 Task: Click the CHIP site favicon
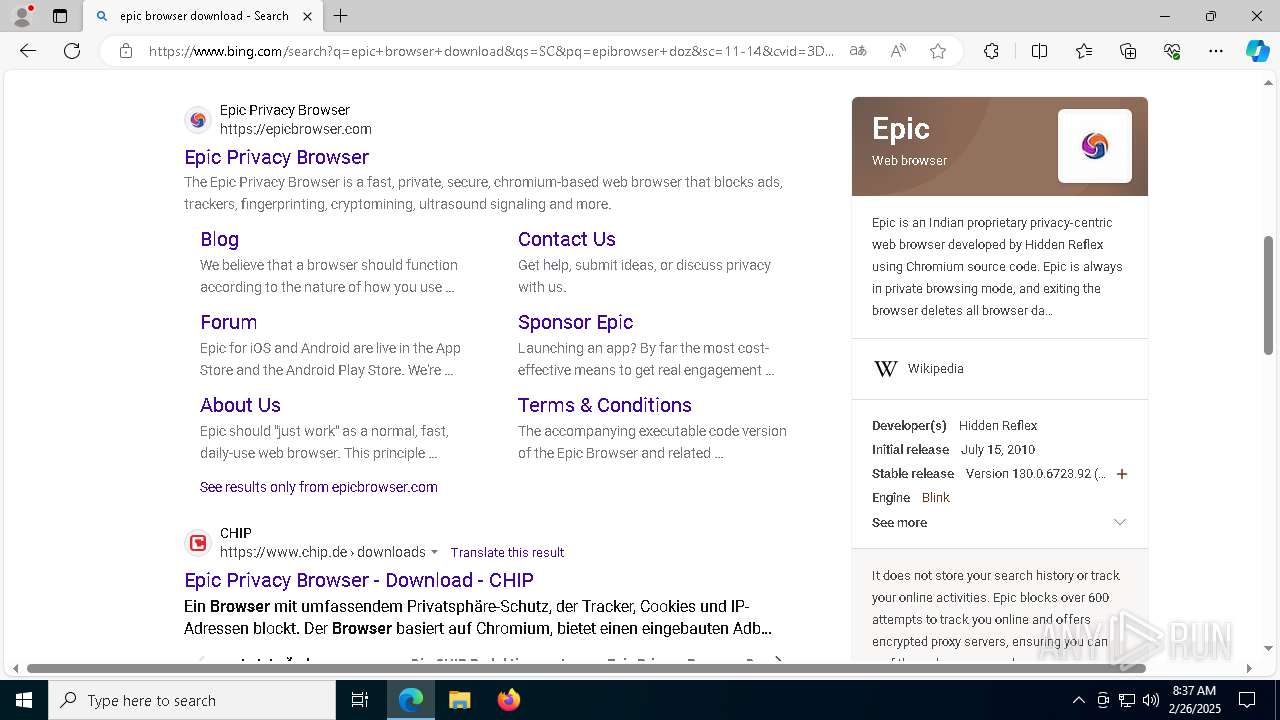198,543
